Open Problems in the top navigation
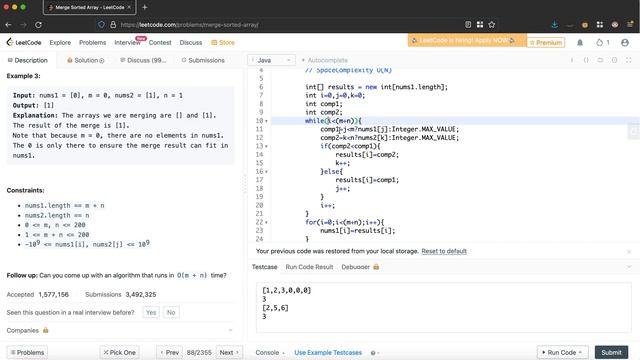640x360 pixels. pos(92,42)
